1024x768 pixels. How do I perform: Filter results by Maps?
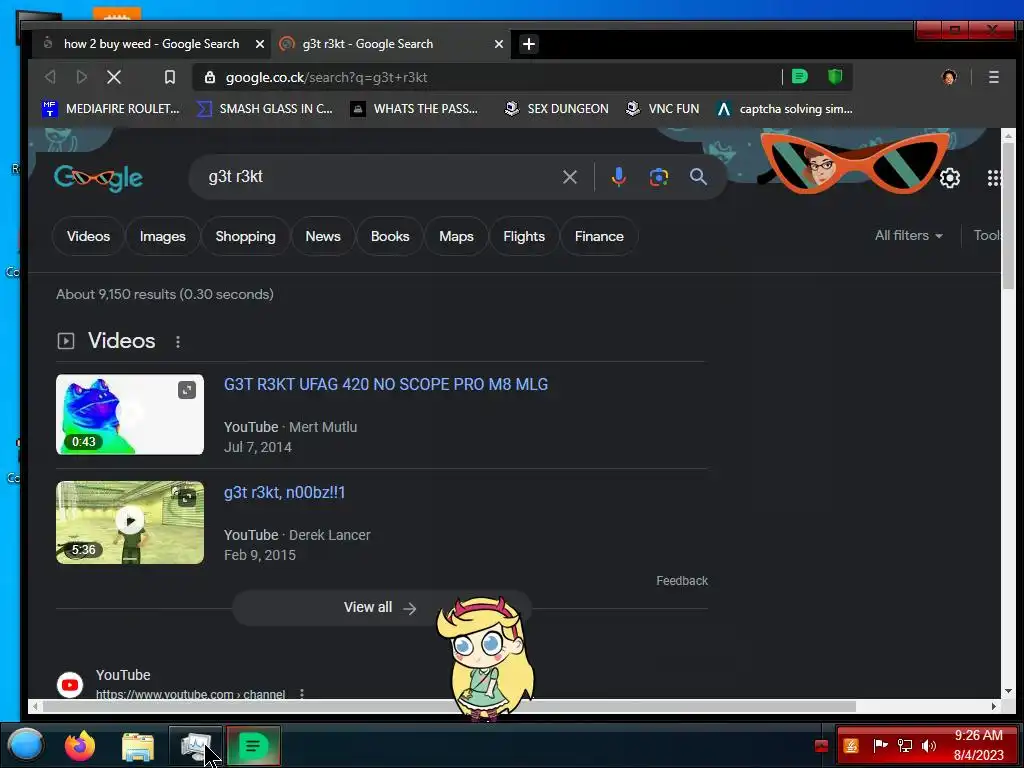456,236
